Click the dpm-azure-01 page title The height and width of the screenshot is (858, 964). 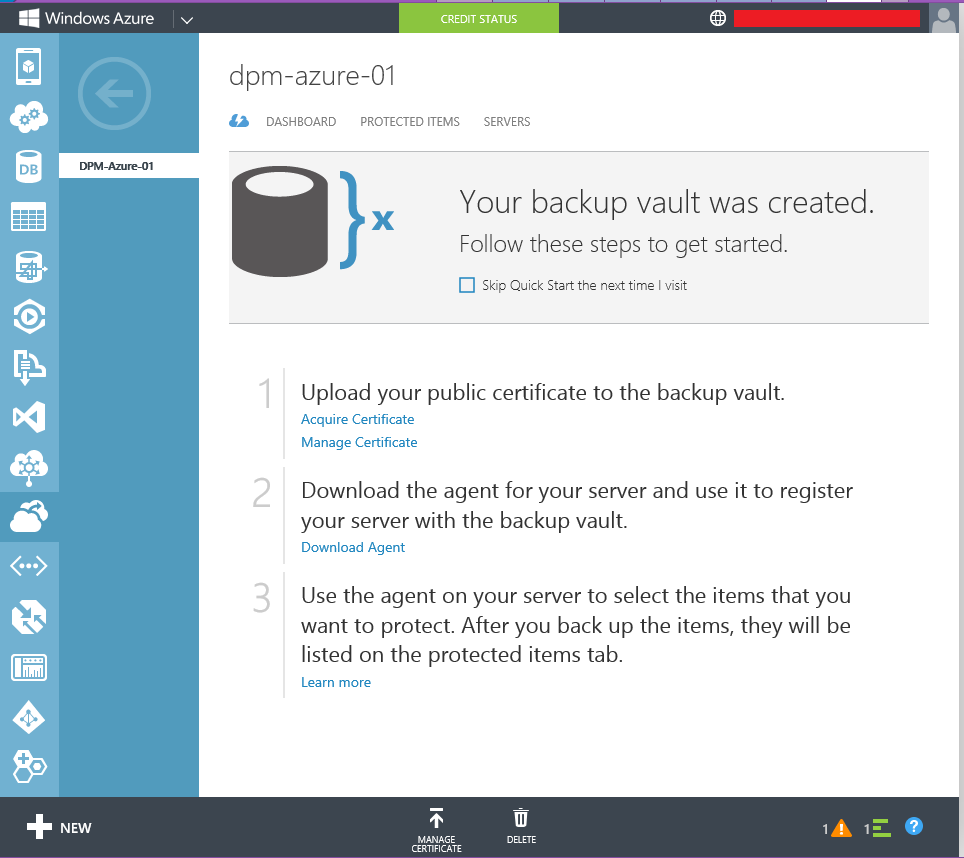click(x=312, y=76)
